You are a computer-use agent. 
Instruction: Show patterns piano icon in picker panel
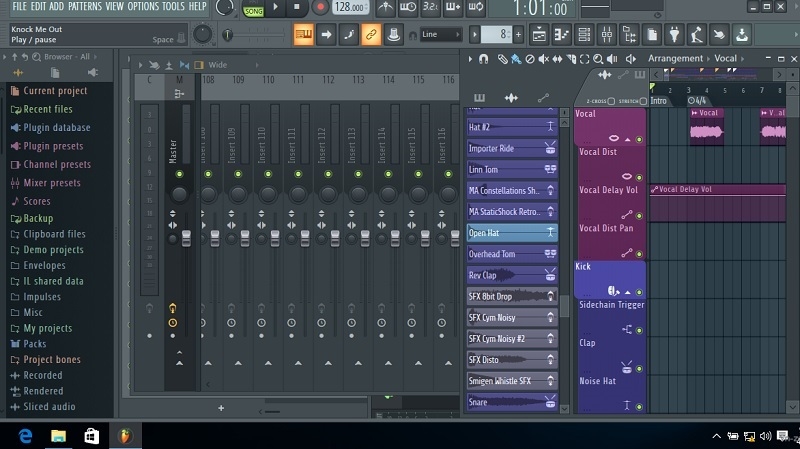[x=479, y=98]
